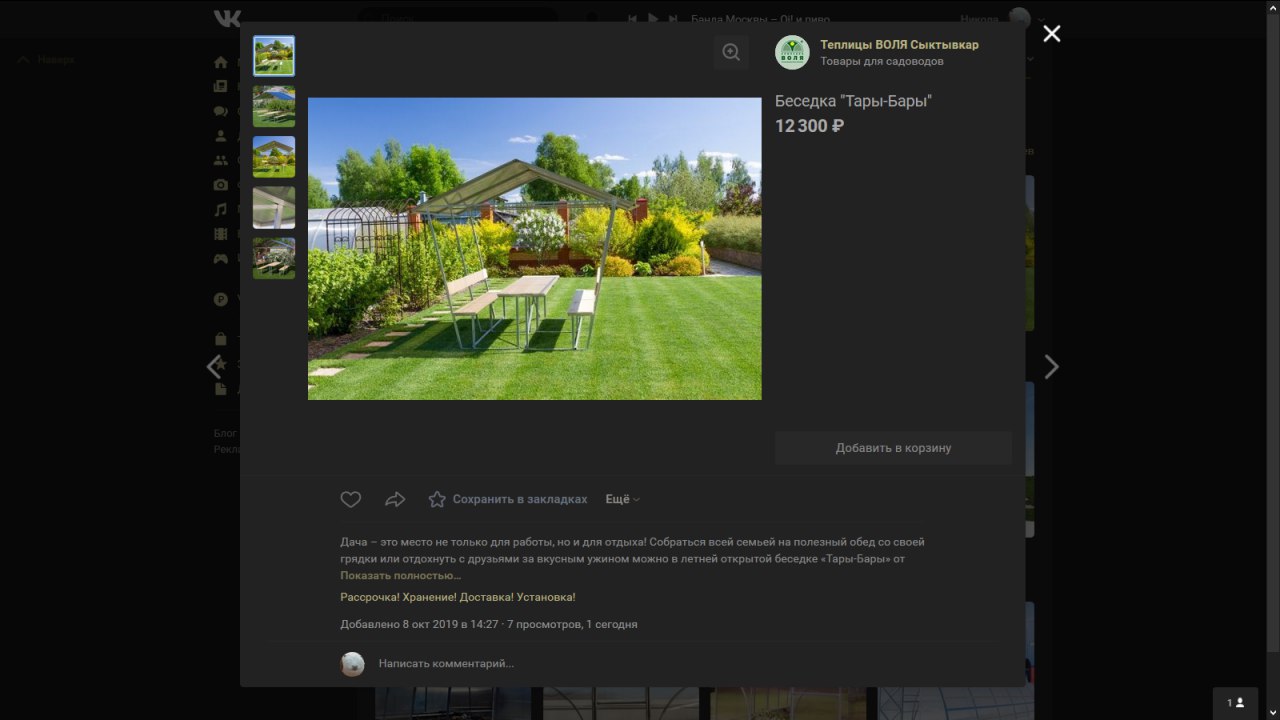Skip to next track in header player

(x=674, y=19)
